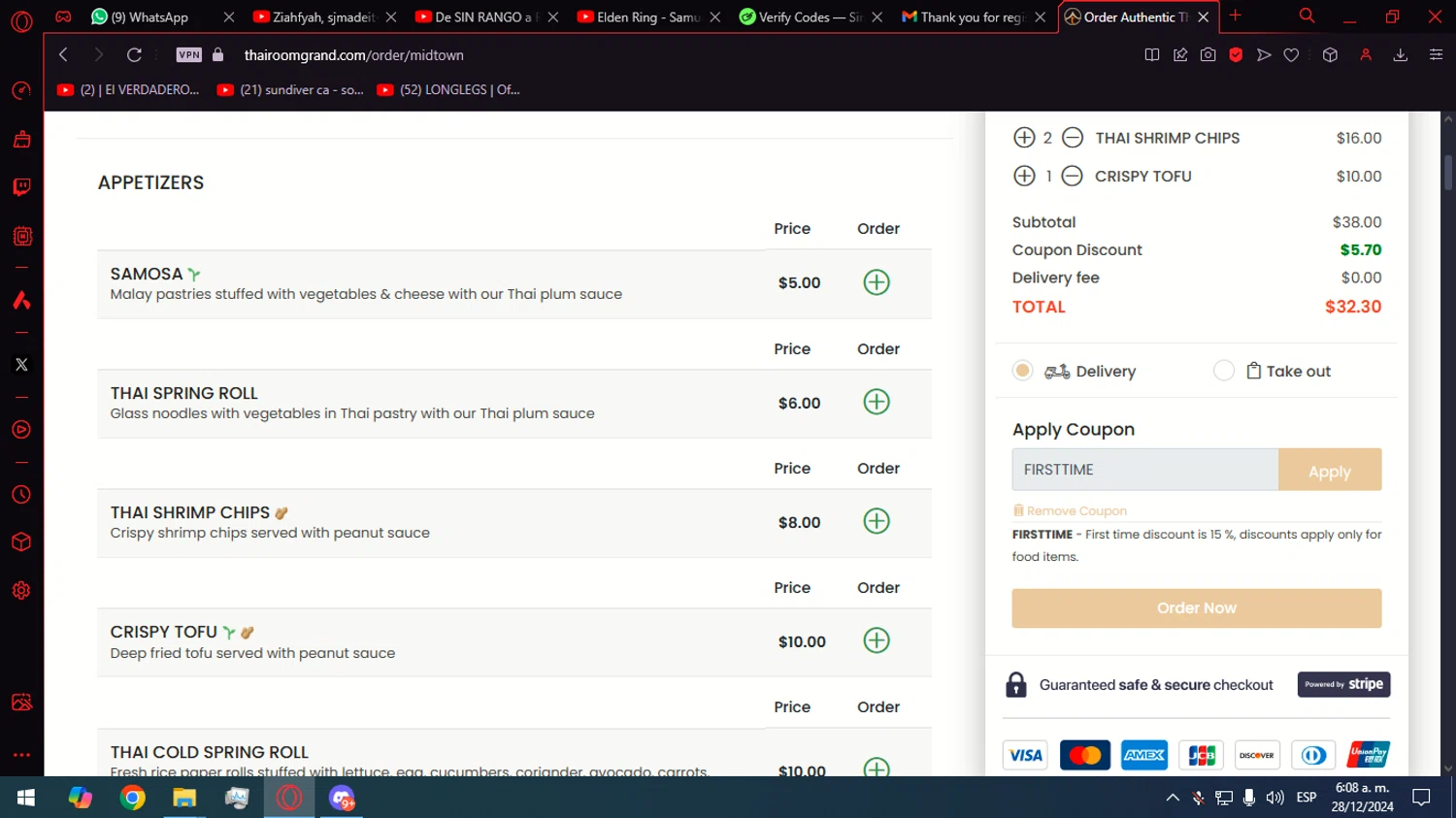Switch to the De SIN RANGO tab
The image size is (1456, 818).
[x=480, y=17]
